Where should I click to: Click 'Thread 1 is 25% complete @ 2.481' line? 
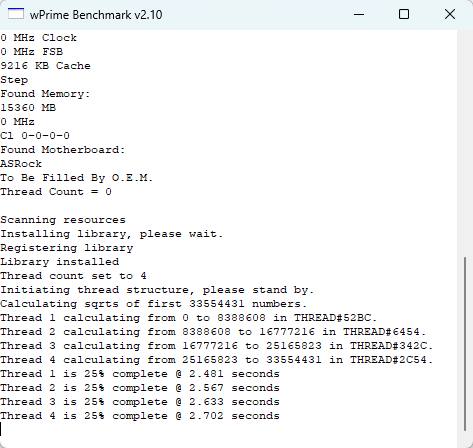(x=140, y=374)
